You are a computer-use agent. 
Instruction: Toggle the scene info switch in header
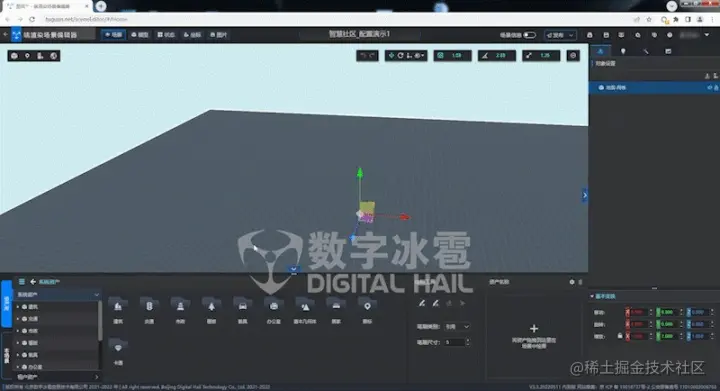point(529,35)
